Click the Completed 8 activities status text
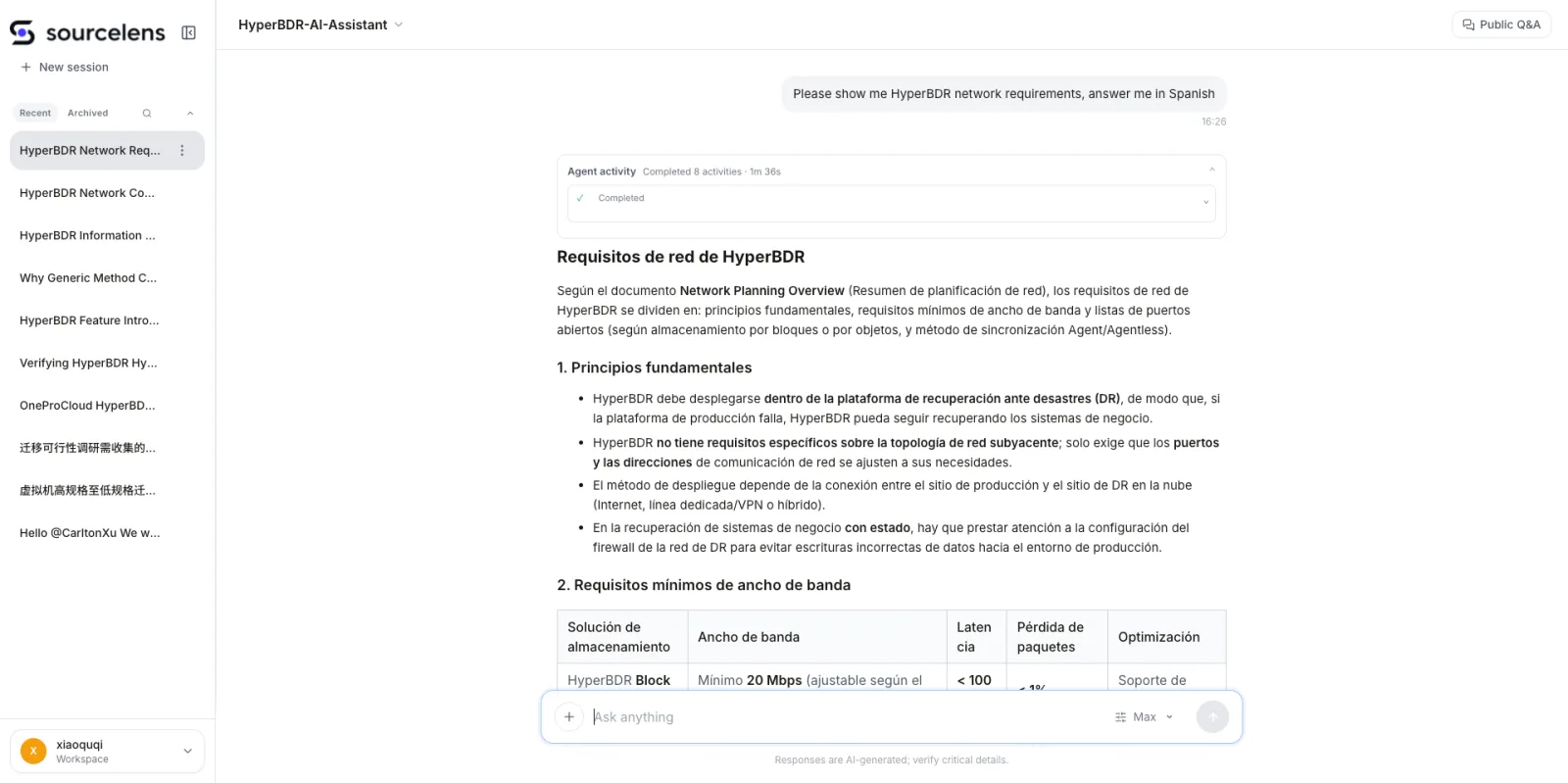Image resolution: width=1568 pixels, height=783 pixels. click(711, 171)
